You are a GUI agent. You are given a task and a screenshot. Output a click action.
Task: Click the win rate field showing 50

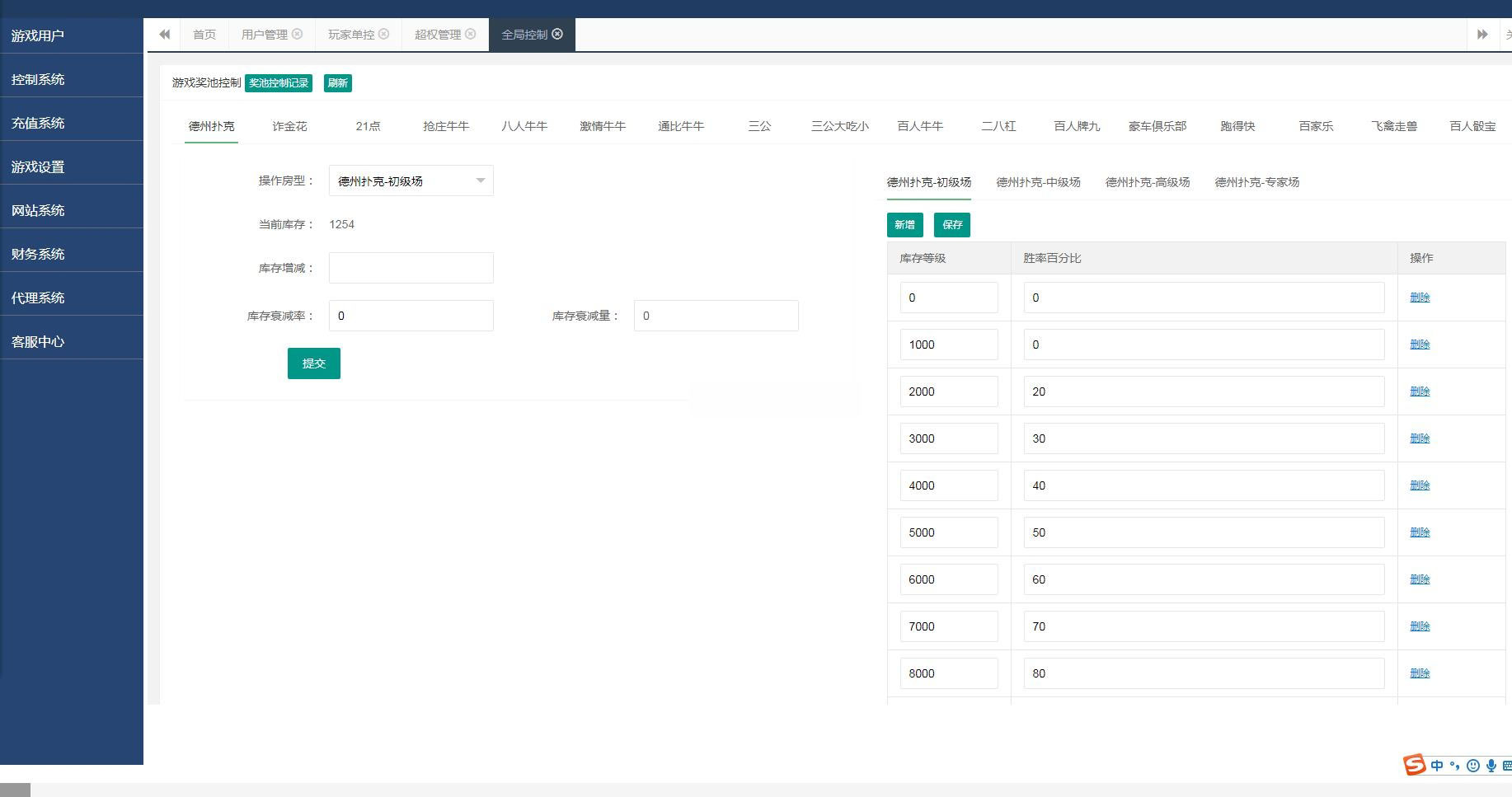(x=1203, y=532)
